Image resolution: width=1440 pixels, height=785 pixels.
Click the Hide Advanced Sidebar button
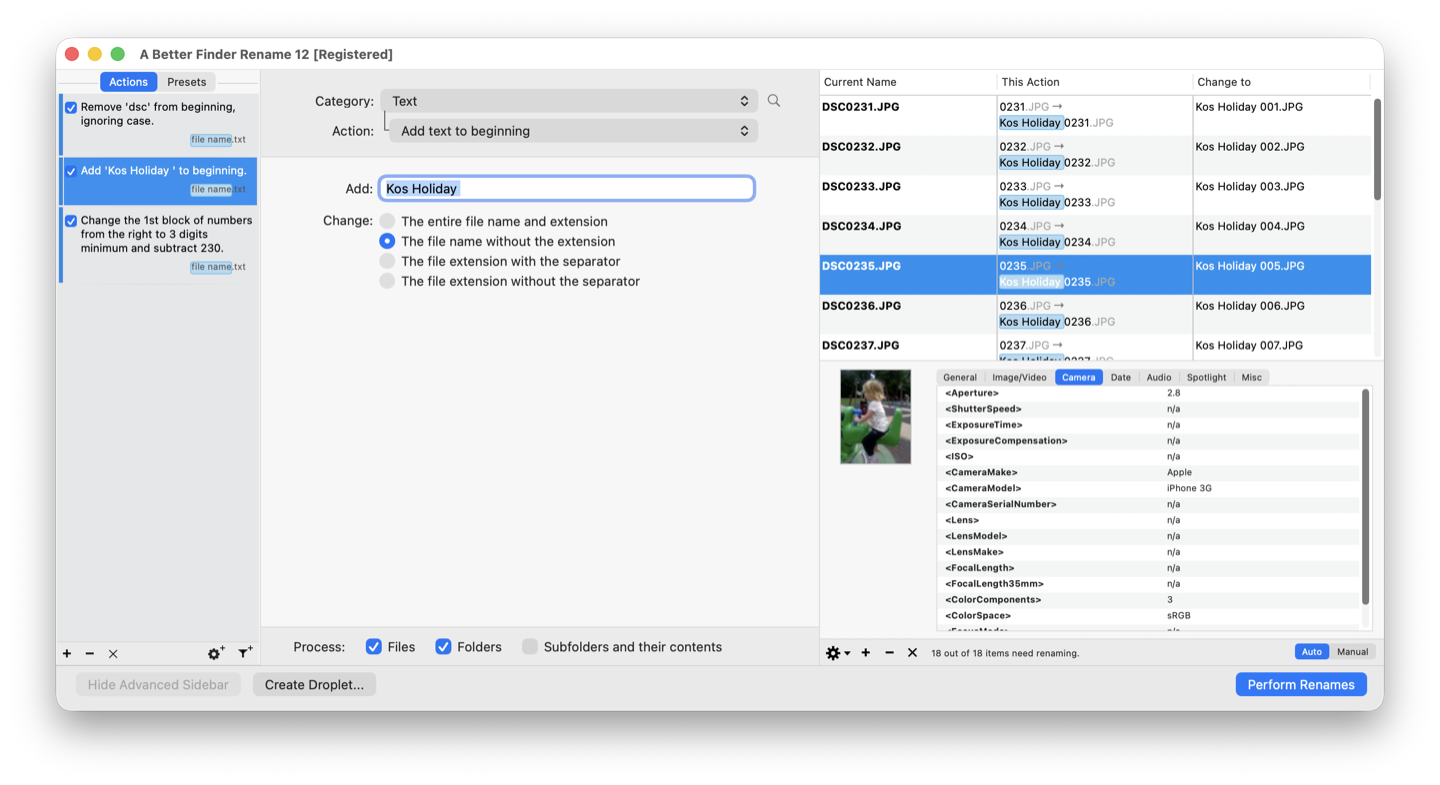coord(158,685)
